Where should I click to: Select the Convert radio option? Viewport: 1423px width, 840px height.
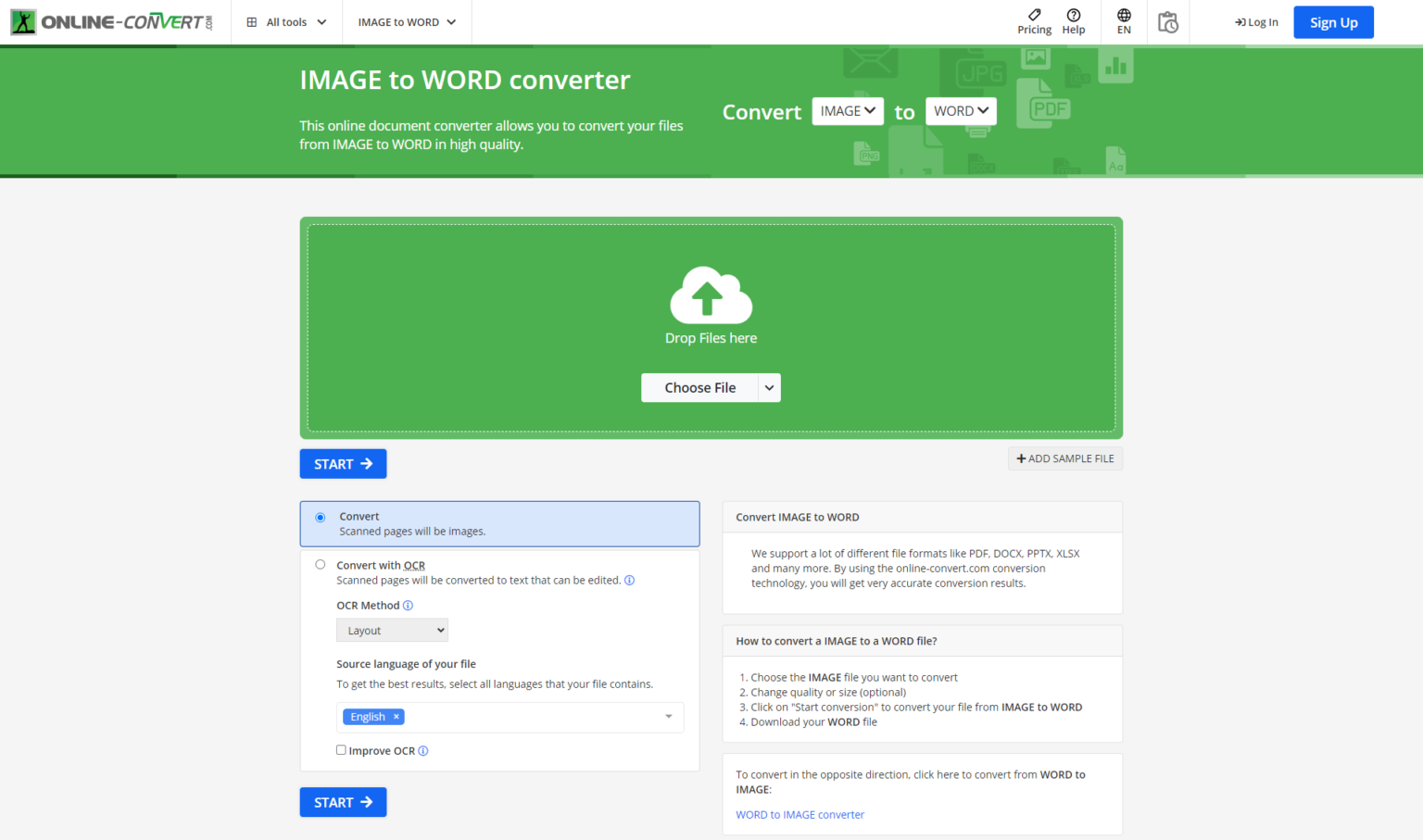[x=321, y=518]
